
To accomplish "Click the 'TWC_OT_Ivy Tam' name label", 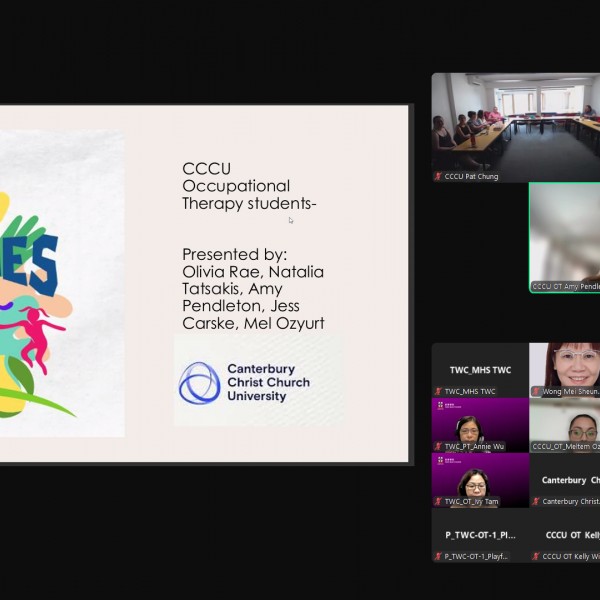I will coord(471,502).
